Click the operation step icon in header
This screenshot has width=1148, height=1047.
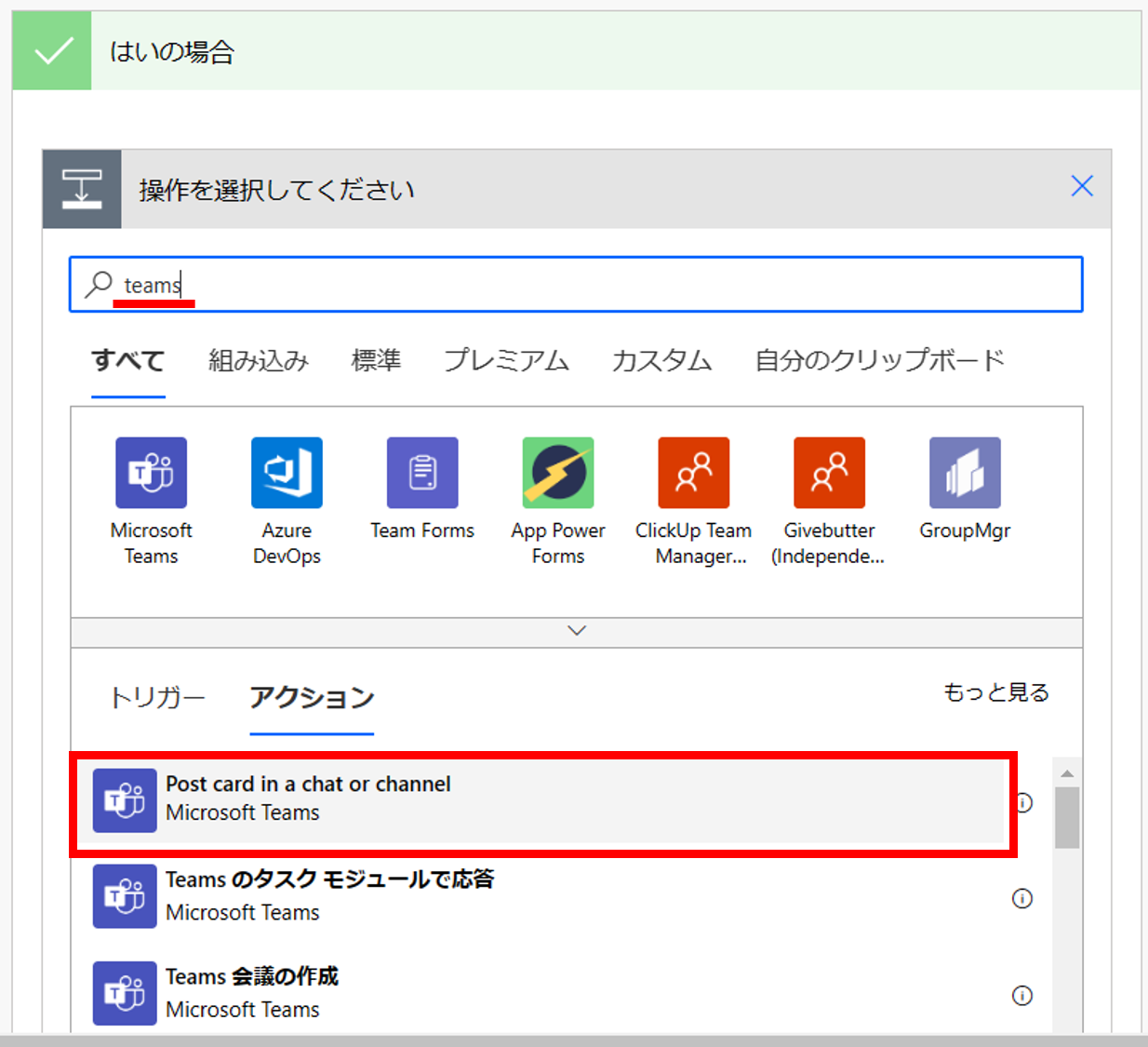point(82,189)
